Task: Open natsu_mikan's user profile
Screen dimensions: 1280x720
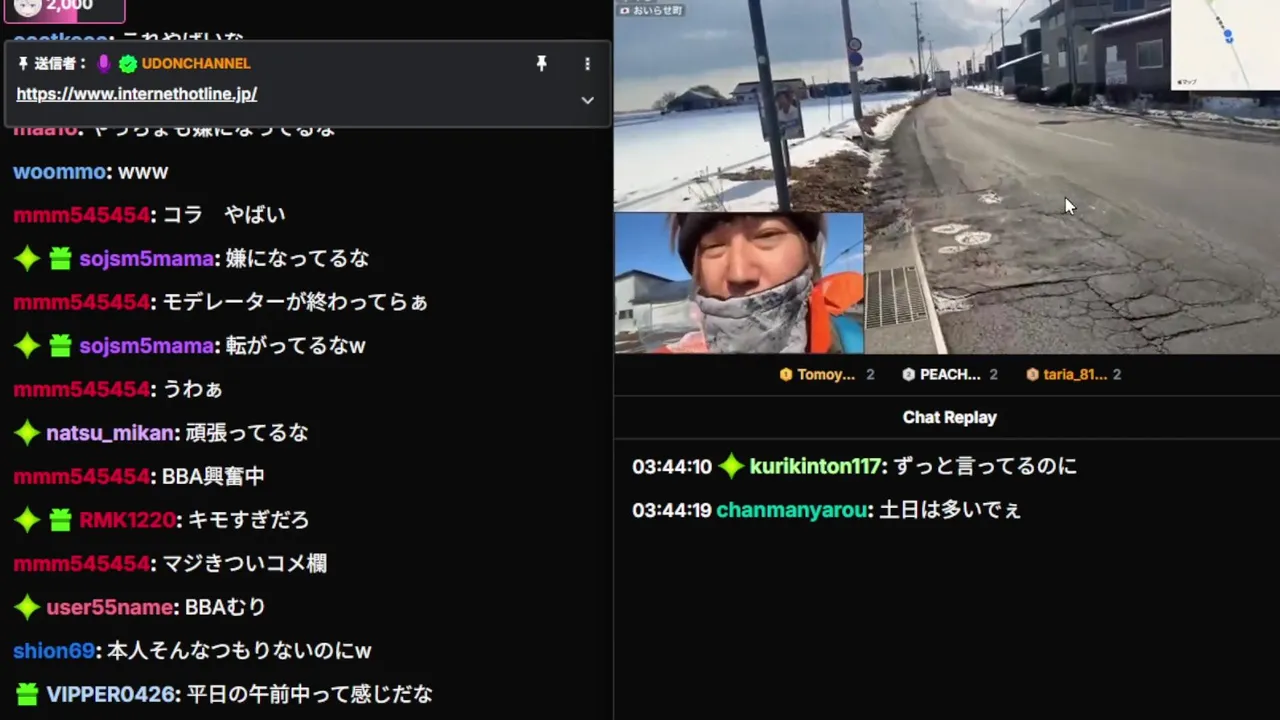Action: point(112,433)
